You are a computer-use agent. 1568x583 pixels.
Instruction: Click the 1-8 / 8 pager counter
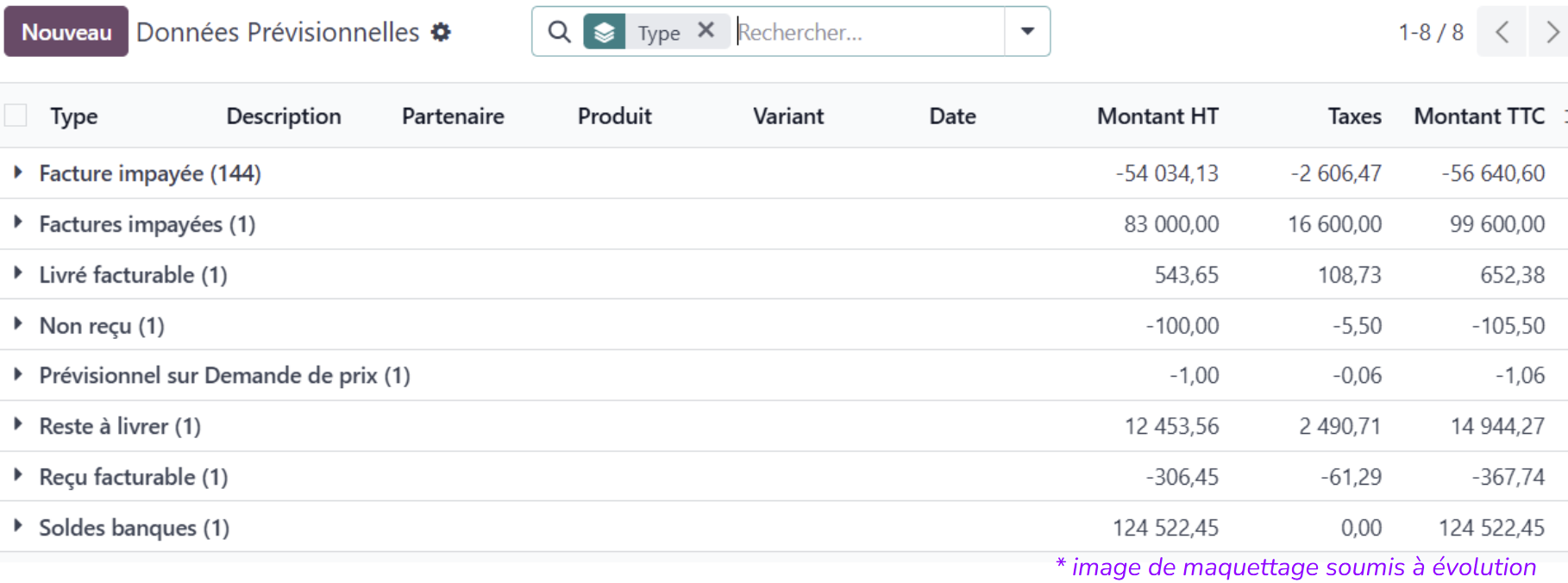1430,33
